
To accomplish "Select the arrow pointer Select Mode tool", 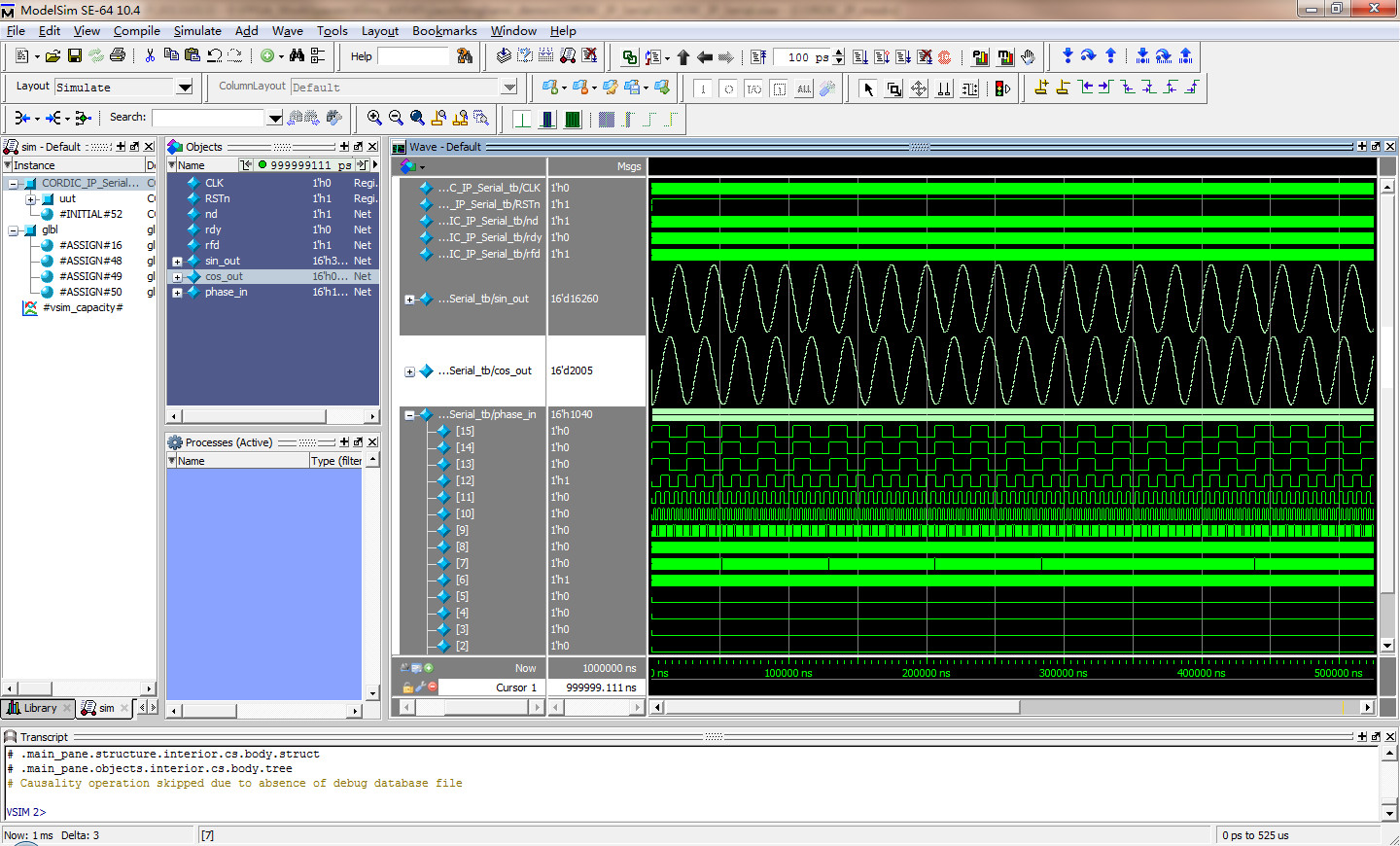I will click(x=868, y=88).
